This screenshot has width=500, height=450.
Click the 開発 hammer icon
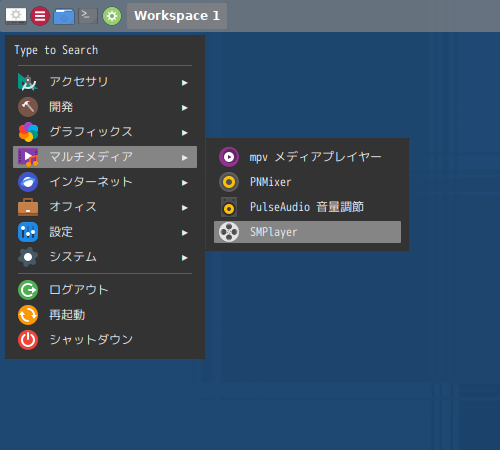point(28,107)
